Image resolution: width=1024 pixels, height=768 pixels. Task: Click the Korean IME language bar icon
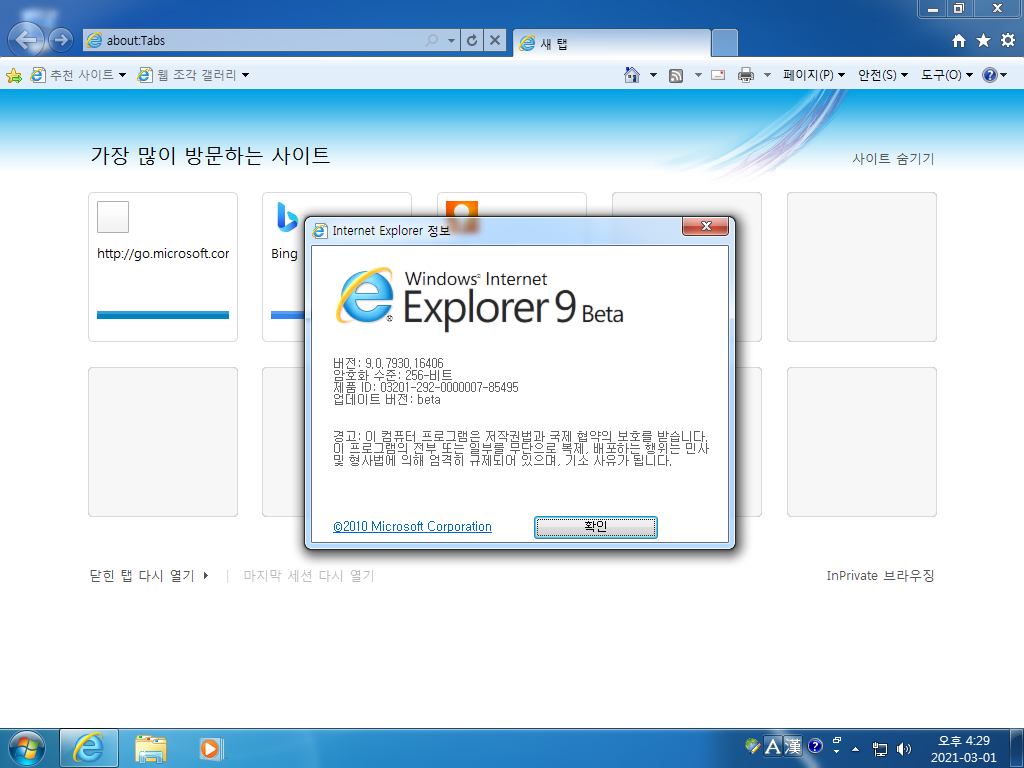[x=752, y=746]
